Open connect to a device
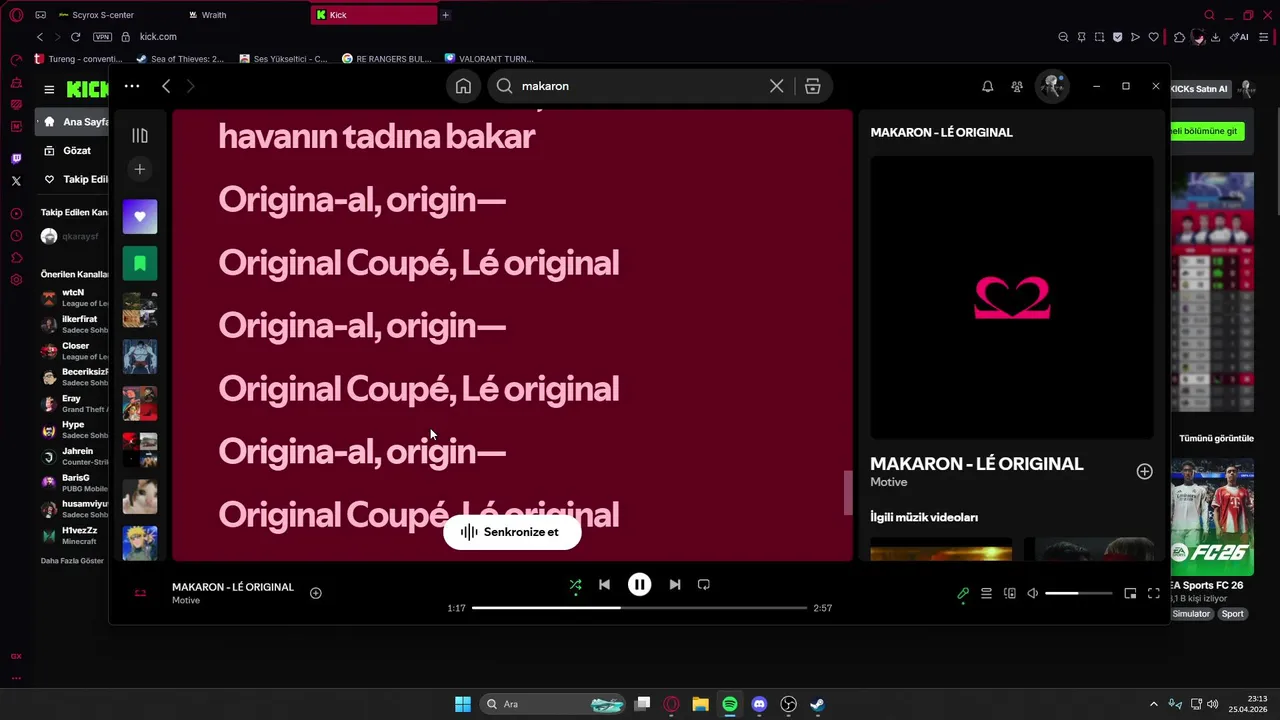Screen dimensions: 1280x720 1010,593
